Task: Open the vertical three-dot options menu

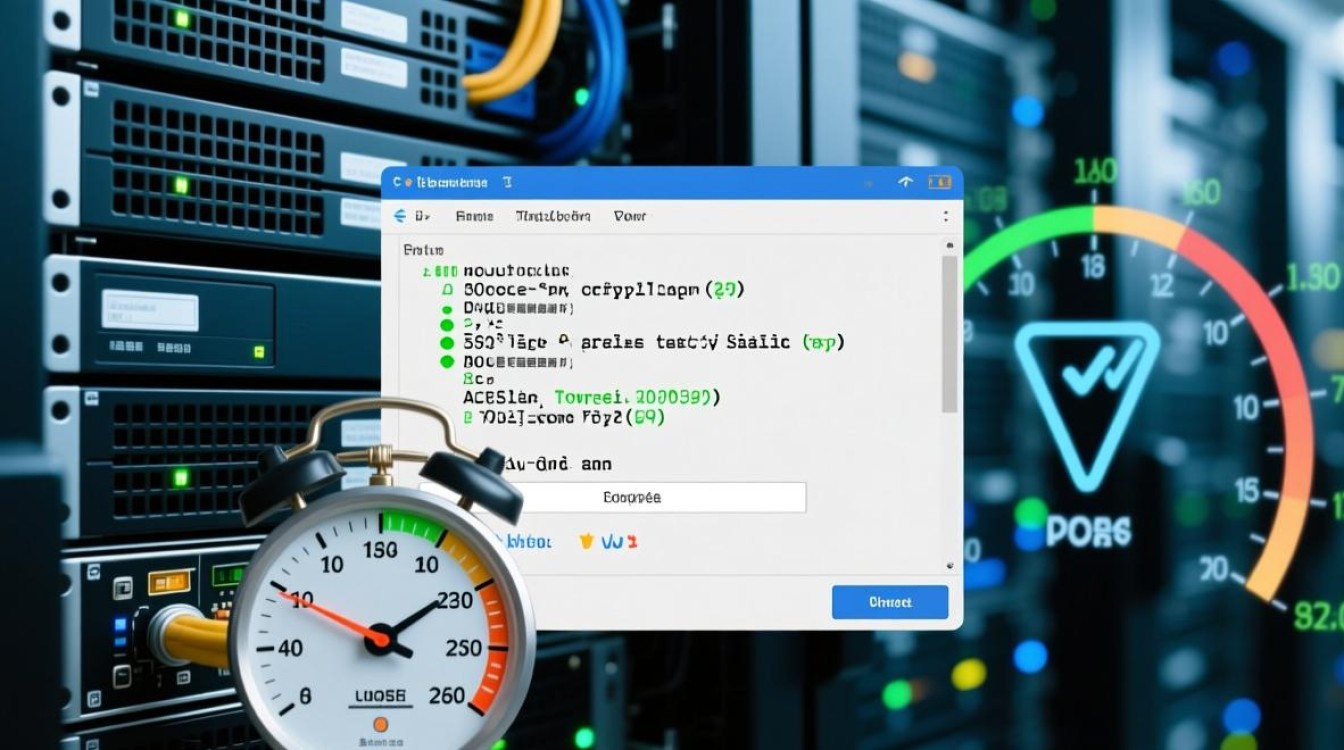Action: [x=945, y=216]
